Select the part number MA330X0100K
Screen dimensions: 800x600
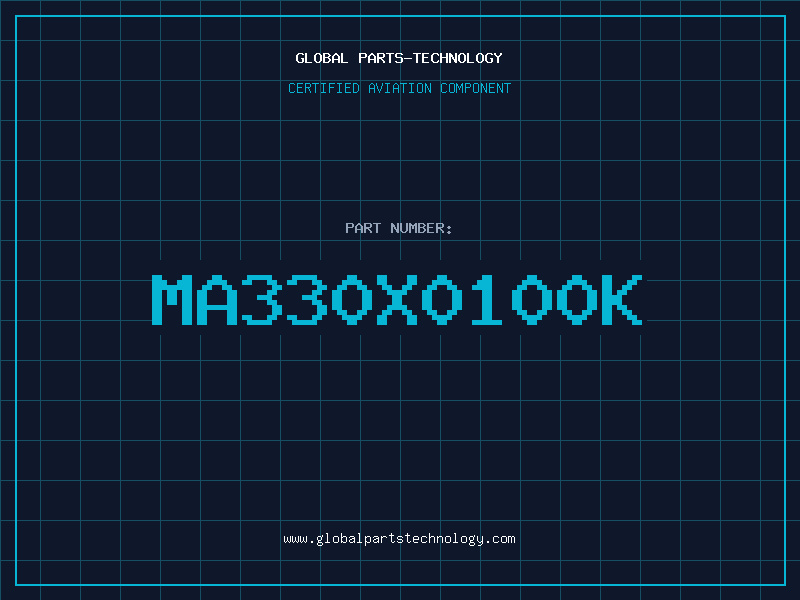coord(397,299)
